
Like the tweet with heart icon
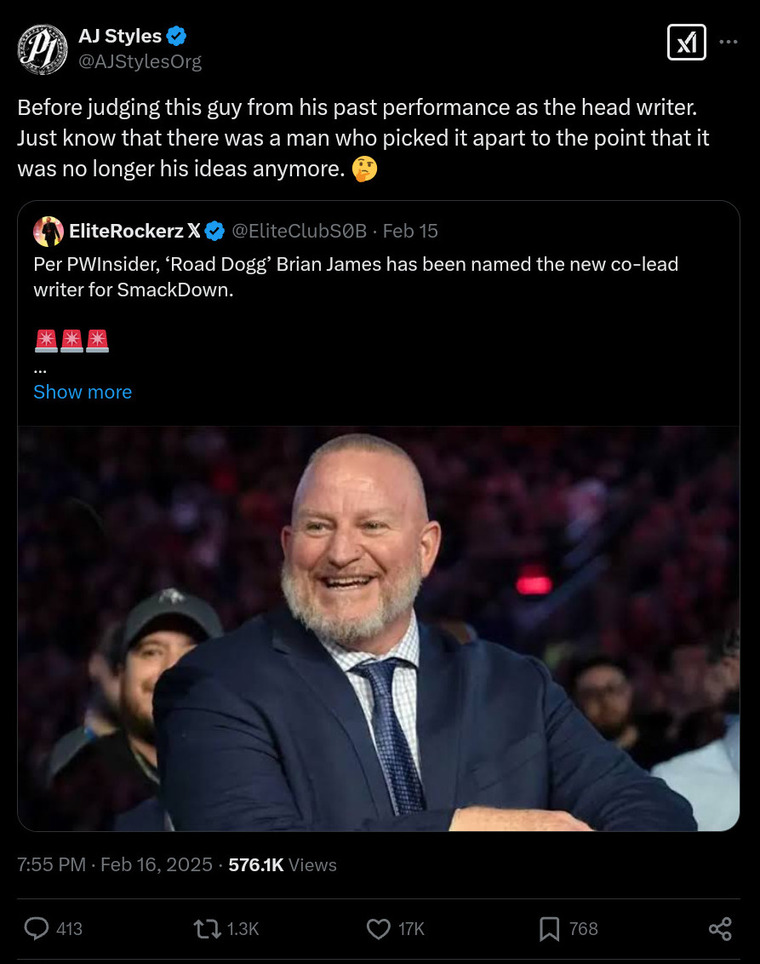(x=378, y=928)
